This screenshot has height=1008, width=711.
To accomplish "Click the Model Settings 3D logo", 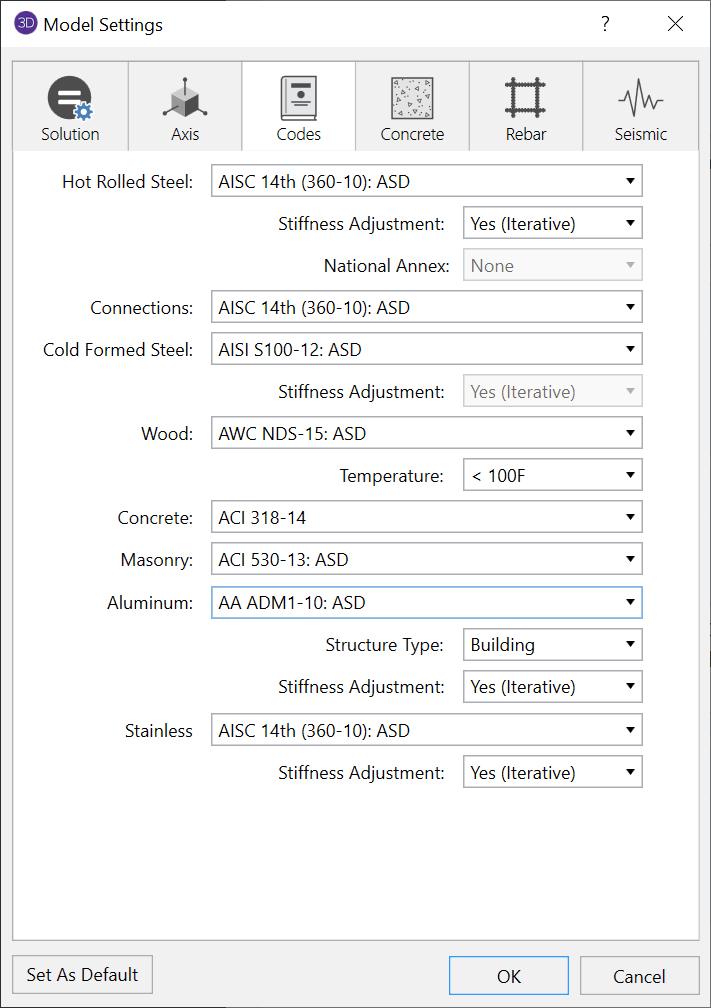I will (x=26, y=24).
